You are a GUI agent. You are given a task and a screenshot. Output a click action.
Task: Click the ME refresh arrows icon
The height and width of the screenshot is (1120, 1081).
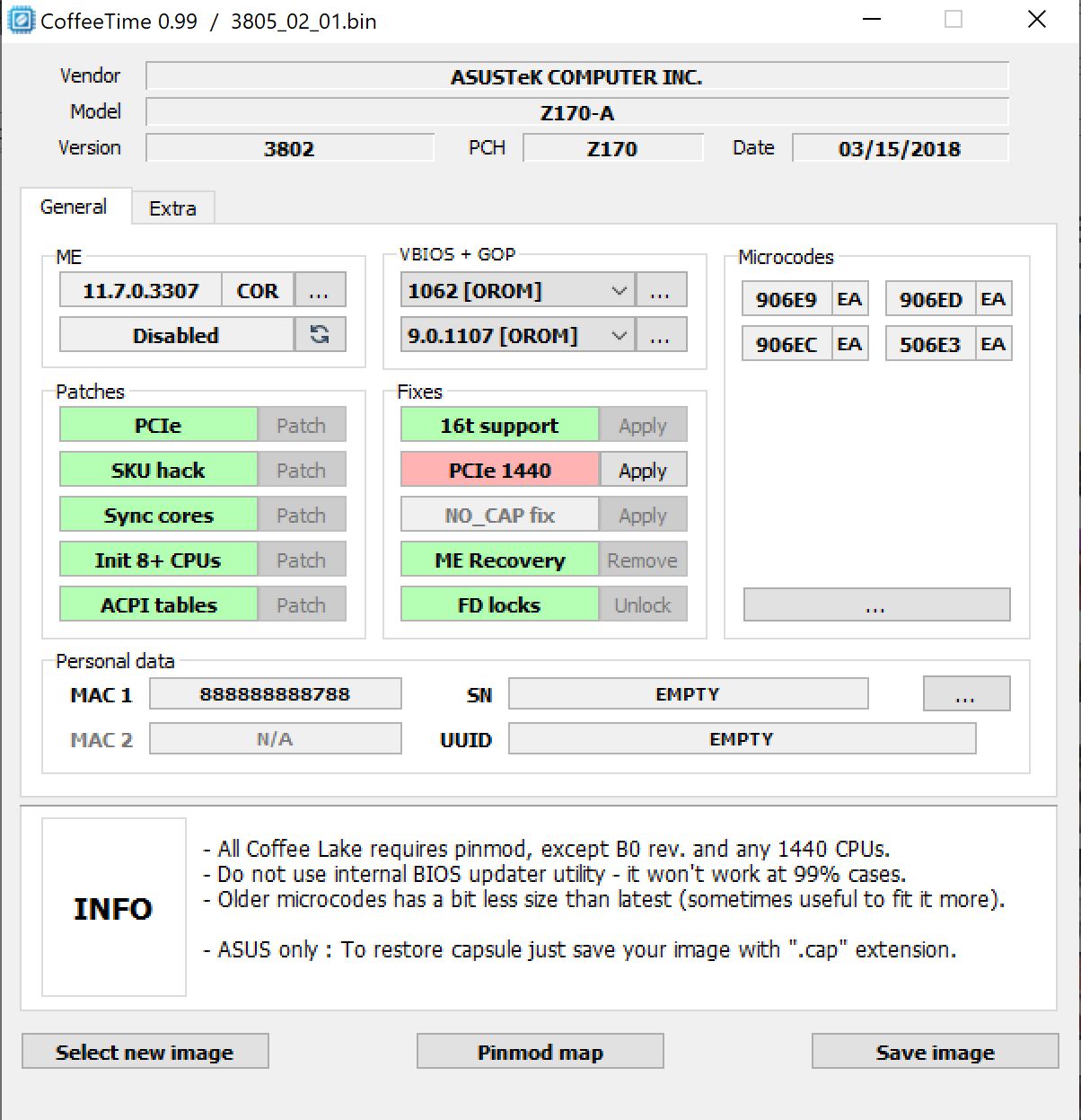click(x=320, y=335)
